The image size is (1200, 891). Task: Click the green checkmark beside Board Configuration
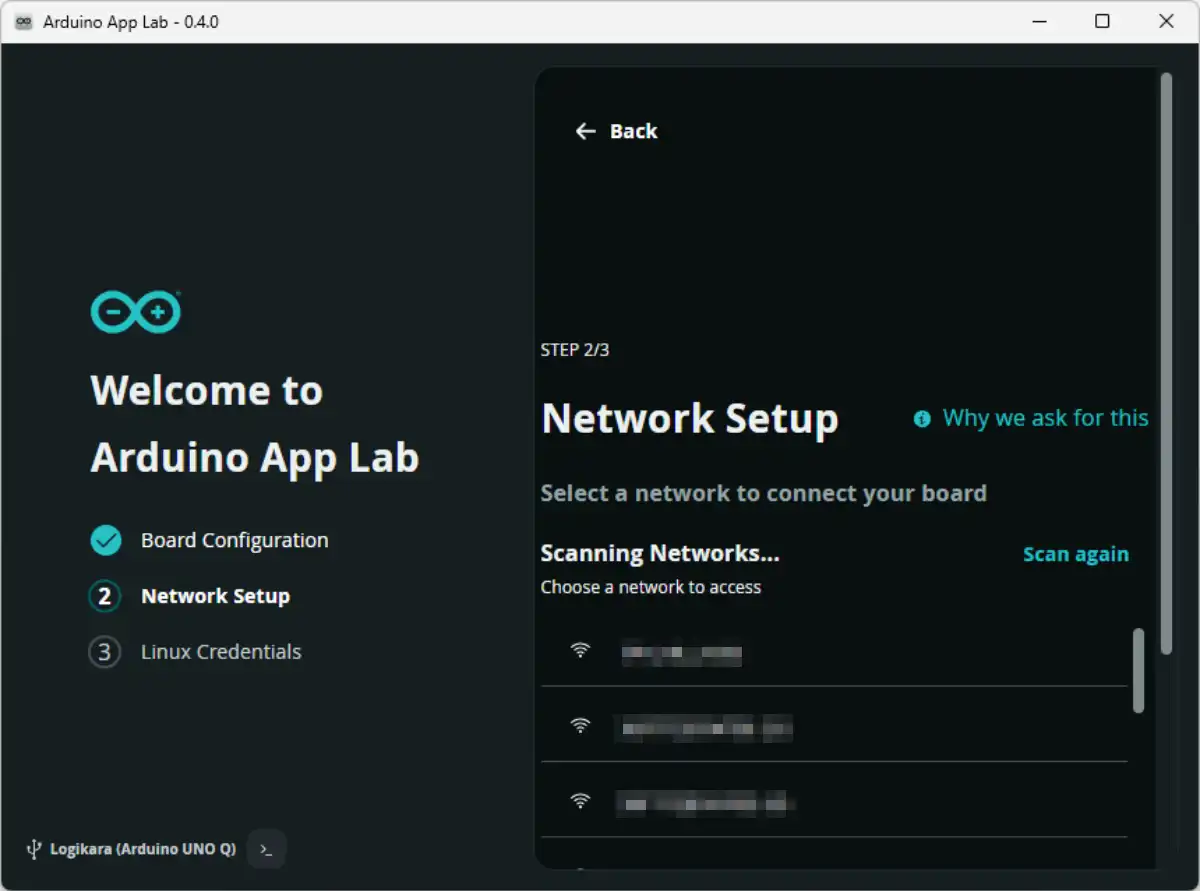(x=105, y=540)
